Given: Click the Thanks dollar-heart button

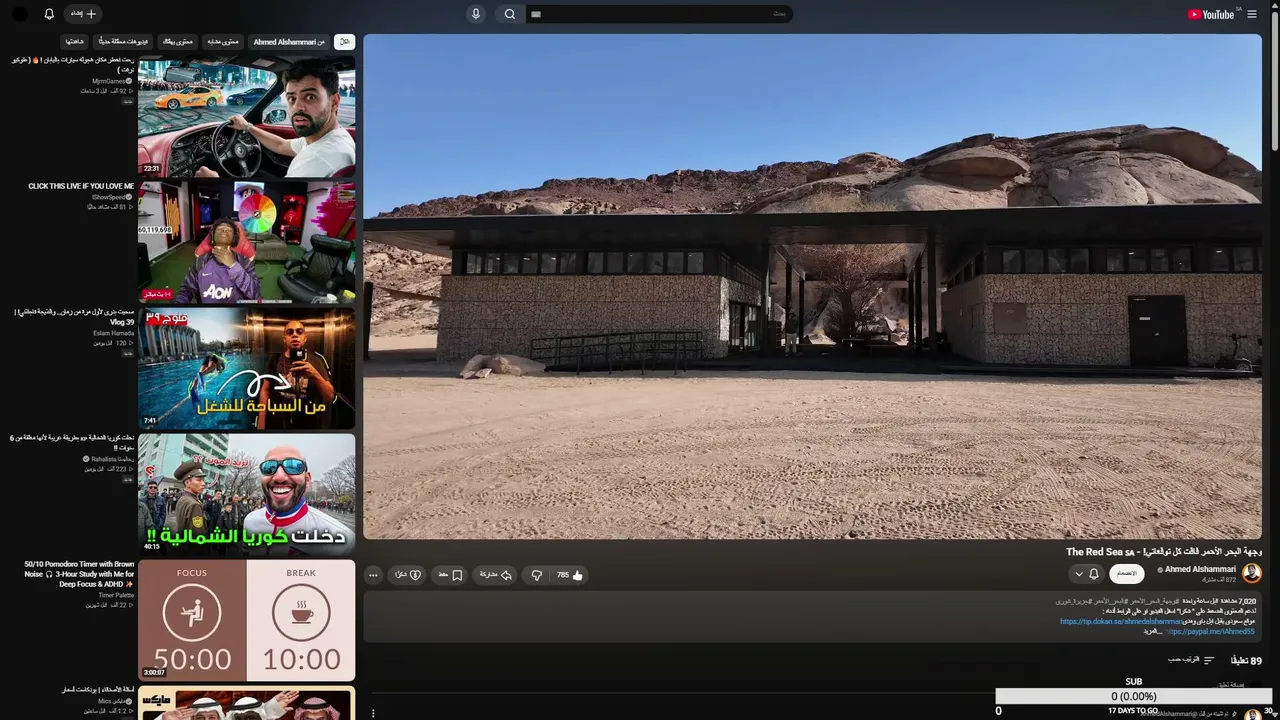Looking at the screenshot, I should tap(408, 575).
